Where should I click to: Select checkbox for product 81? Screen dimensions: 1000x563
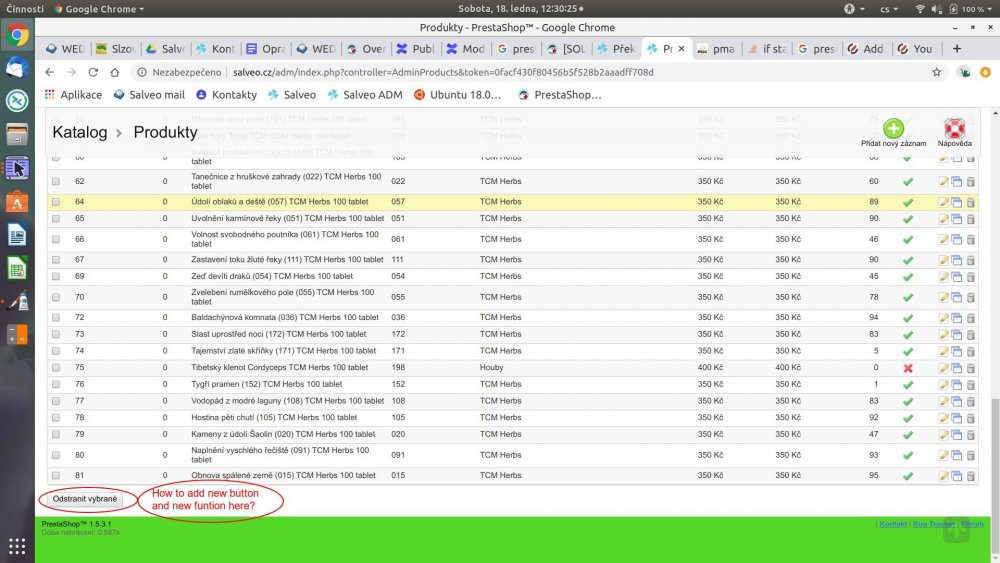click(56, 476)
